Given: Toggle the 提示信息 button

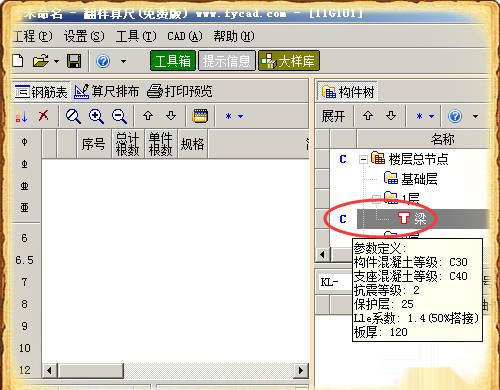Looking at the screenshot, I should click(x=227, y=61).
